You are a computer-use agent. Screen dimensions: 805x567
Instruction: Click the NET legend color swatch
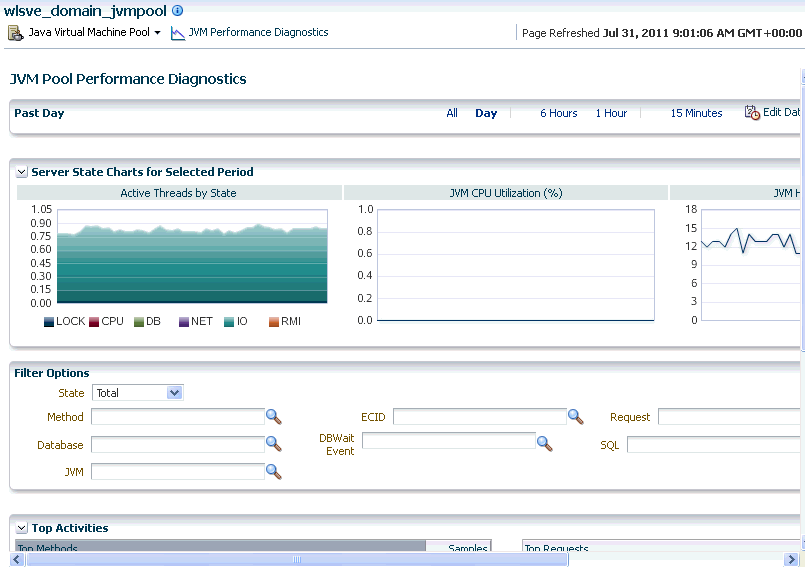tap(184, 322)
